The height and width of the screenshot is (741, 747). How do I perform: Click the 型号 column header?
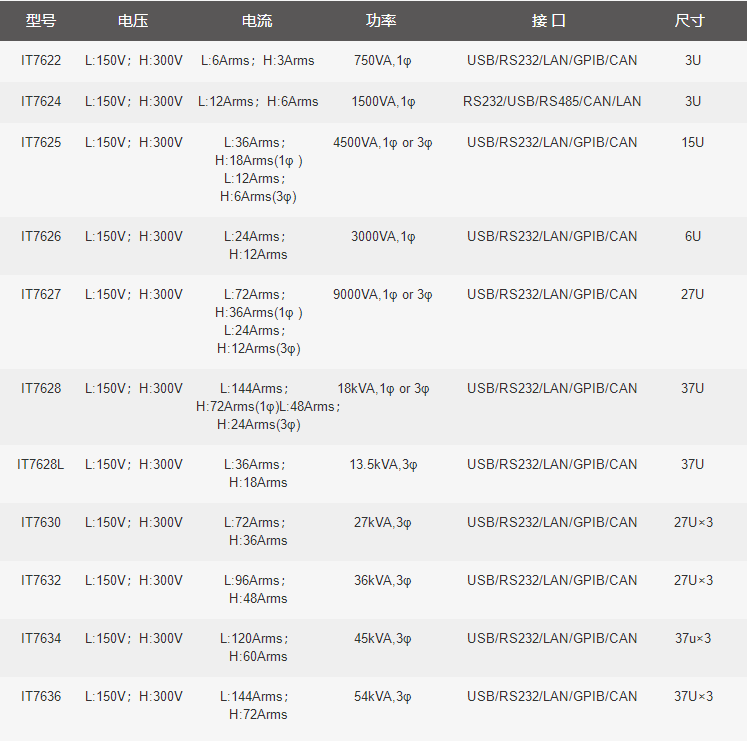(41, 20)
